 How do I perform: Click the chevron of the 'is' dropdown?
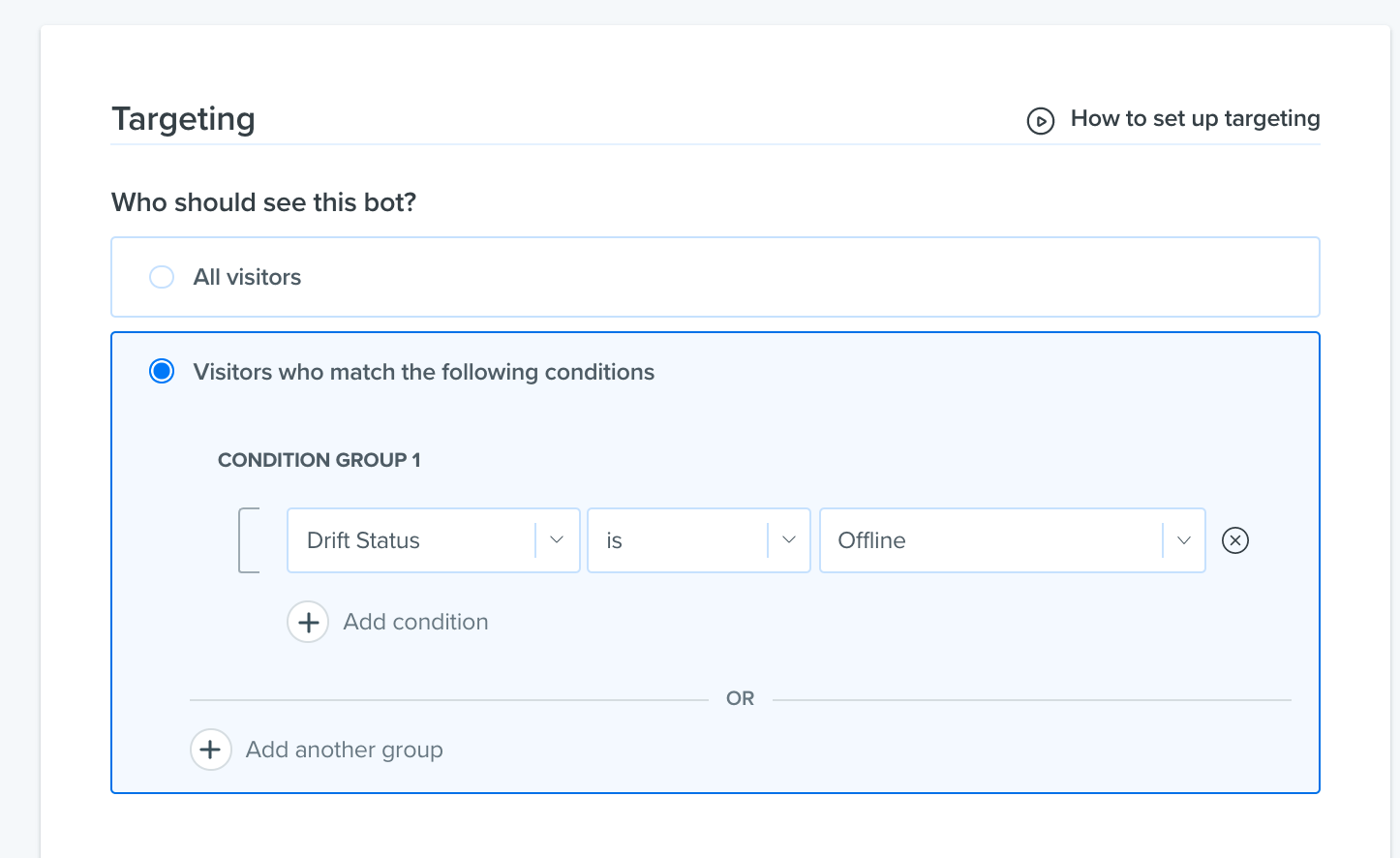pos(789,540)
